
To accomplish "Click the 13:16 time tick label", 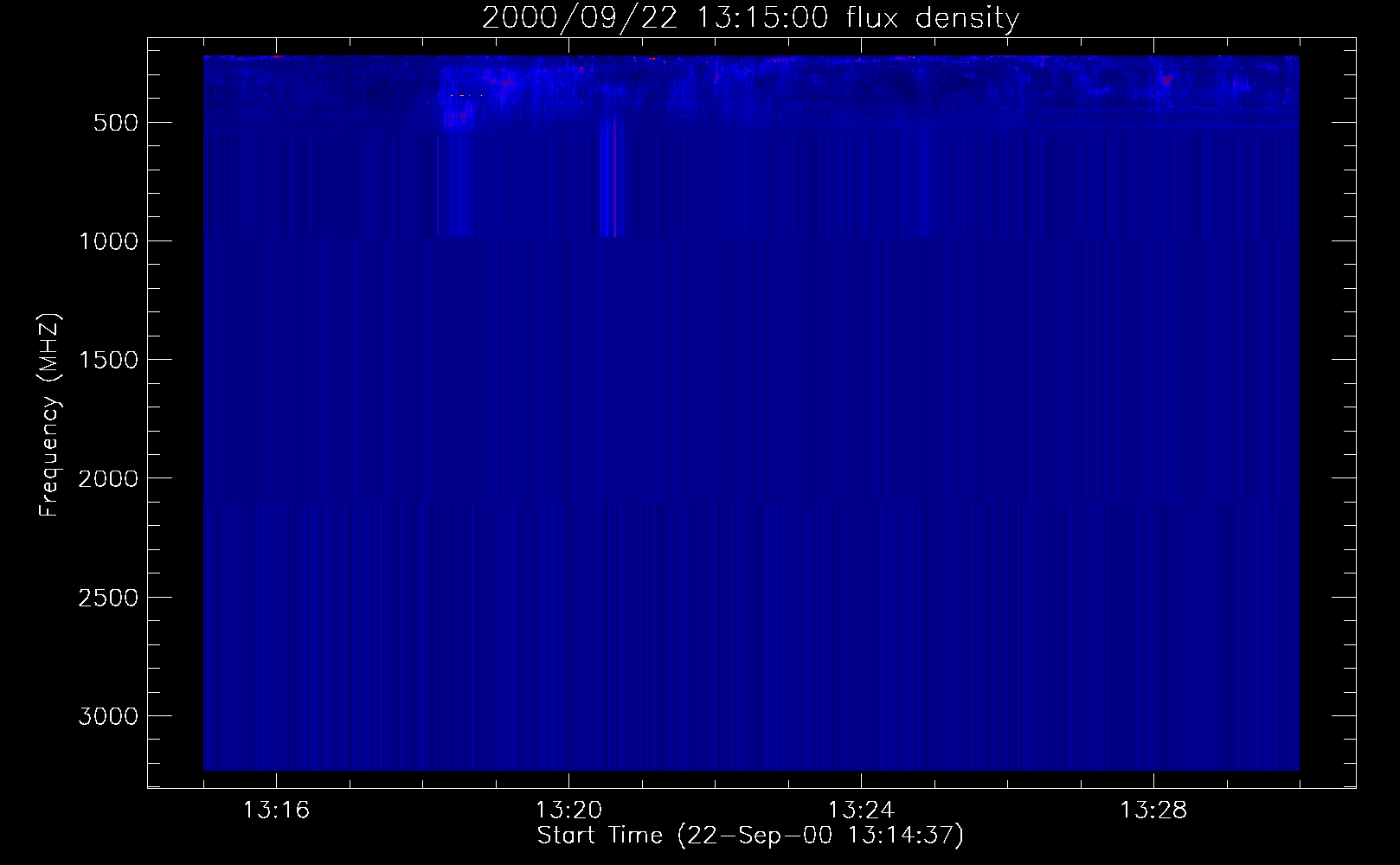I will (x=276, y=811).
